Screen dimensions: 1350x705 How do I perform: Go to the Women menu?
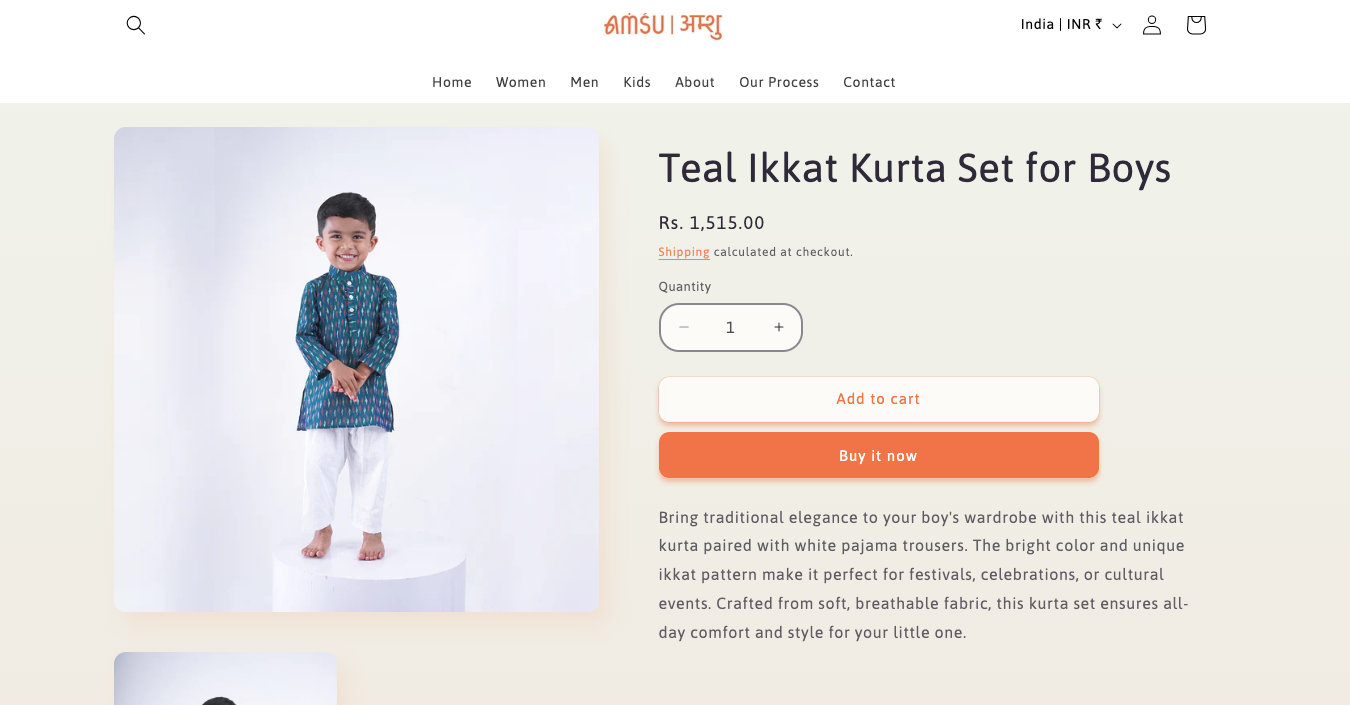click(521, 82)
